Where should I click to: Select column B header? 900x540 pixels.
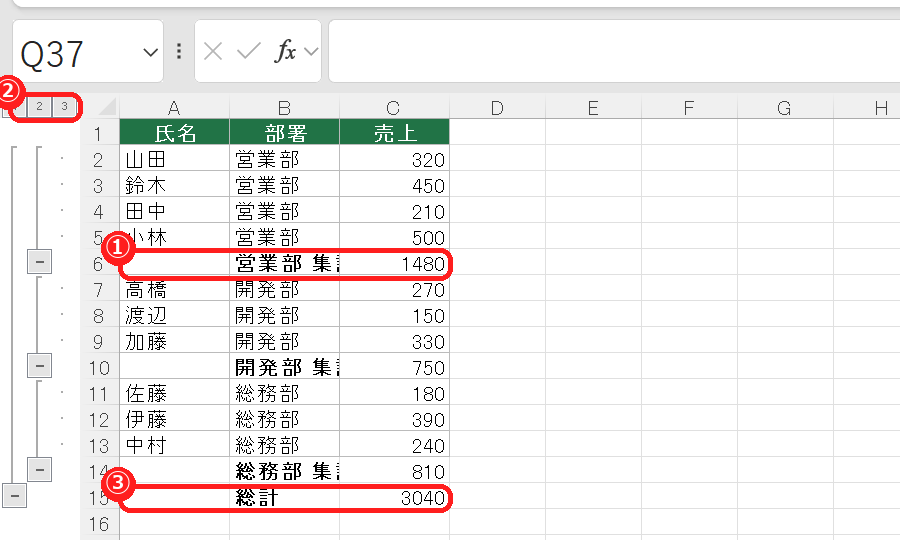coord(284,107)
